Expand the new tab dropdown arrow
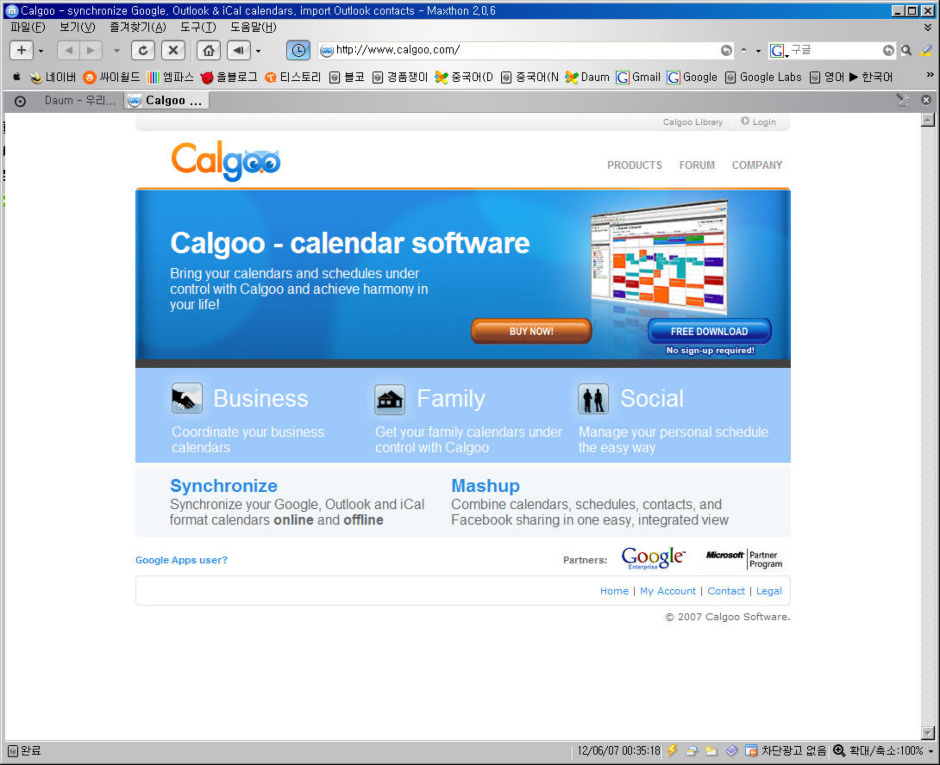 click(41, 52)
